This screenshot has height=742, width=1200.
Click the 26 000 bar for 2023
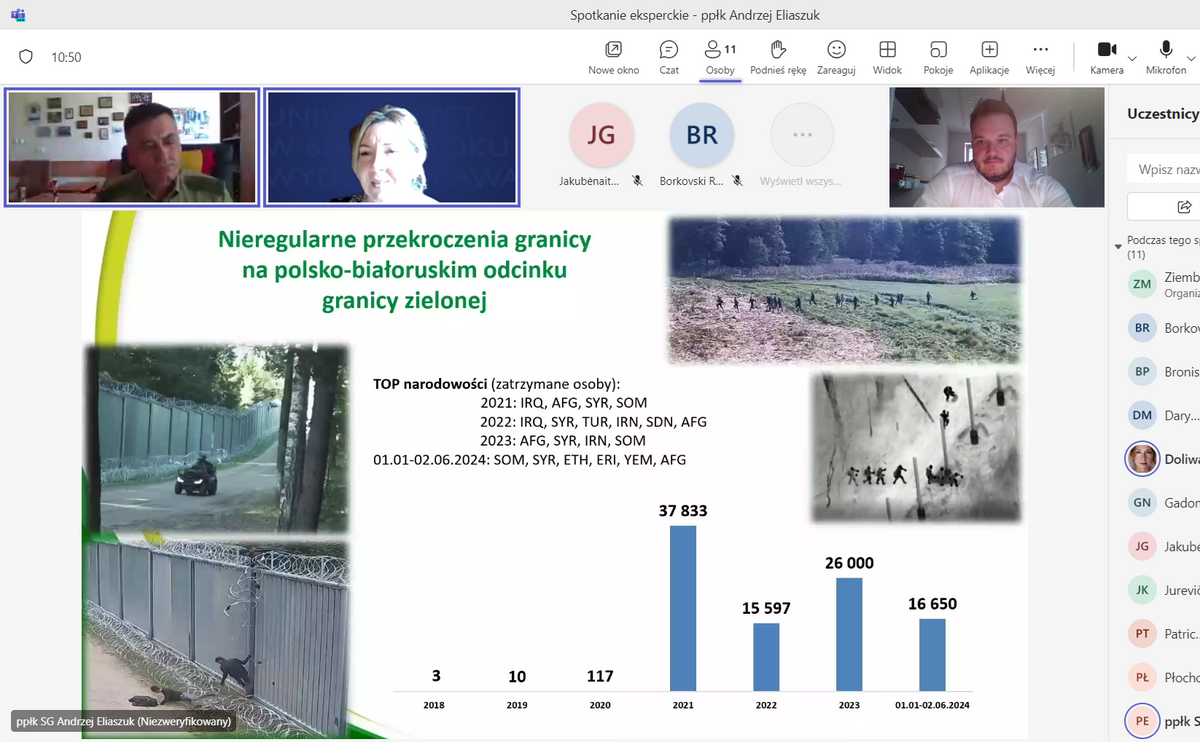point(849,634)
